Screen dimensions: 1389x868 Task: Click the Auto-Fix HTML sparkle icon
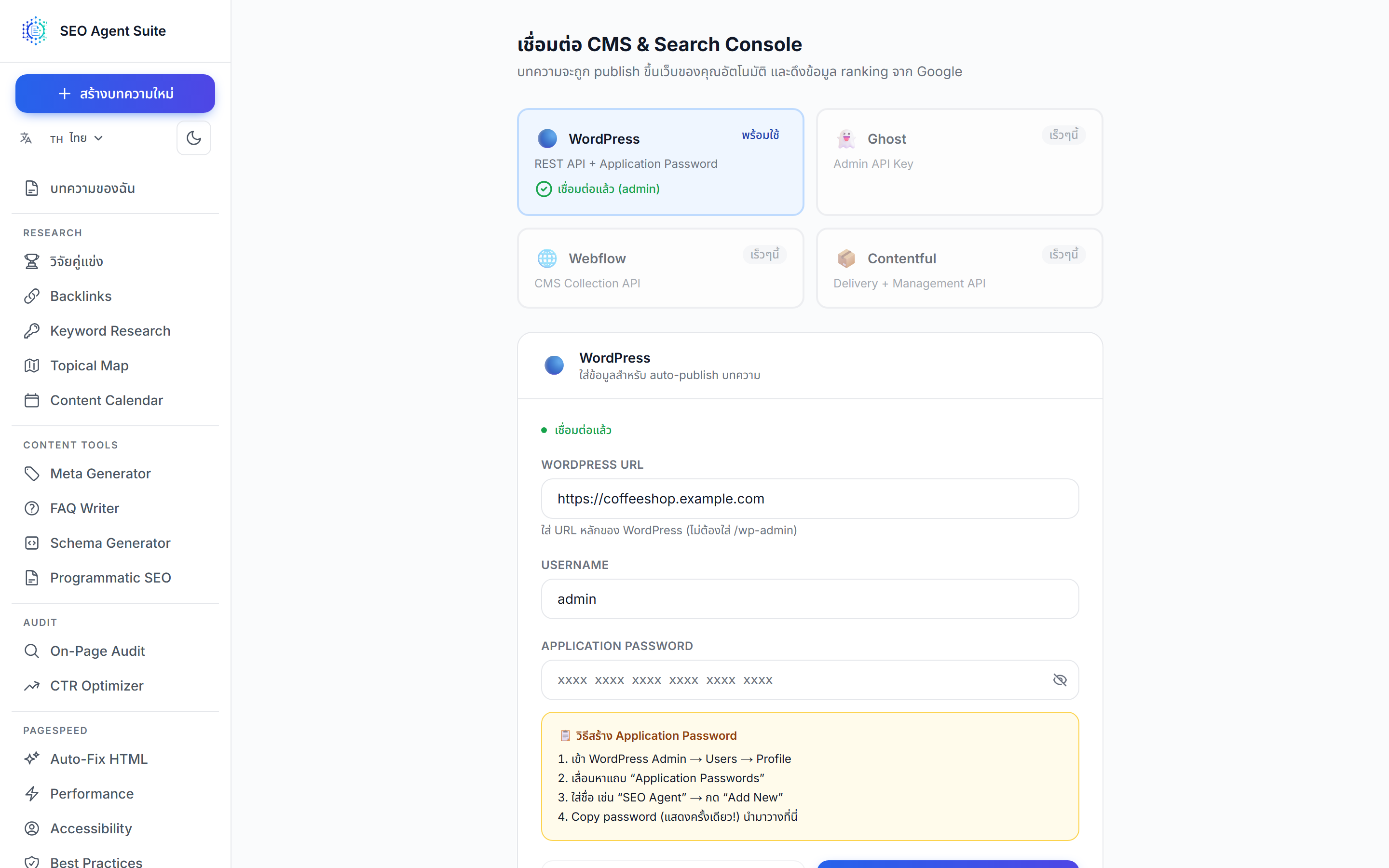tap(32, 759)
